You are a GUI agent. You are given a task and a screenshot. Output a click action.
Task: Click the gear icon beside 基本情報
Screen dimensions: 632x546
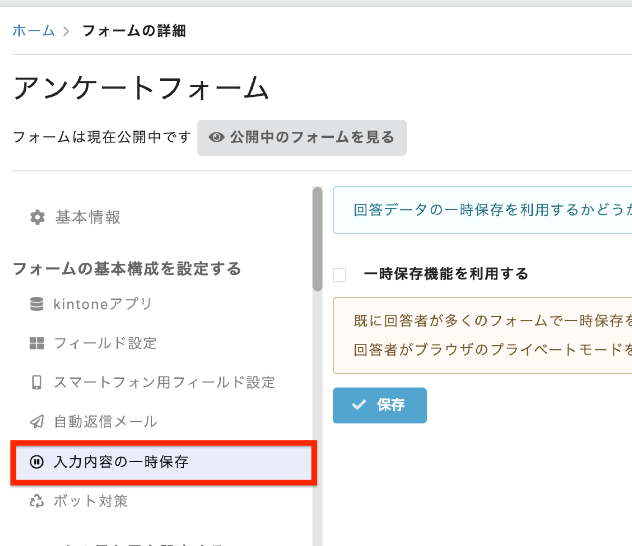[37, 217]
